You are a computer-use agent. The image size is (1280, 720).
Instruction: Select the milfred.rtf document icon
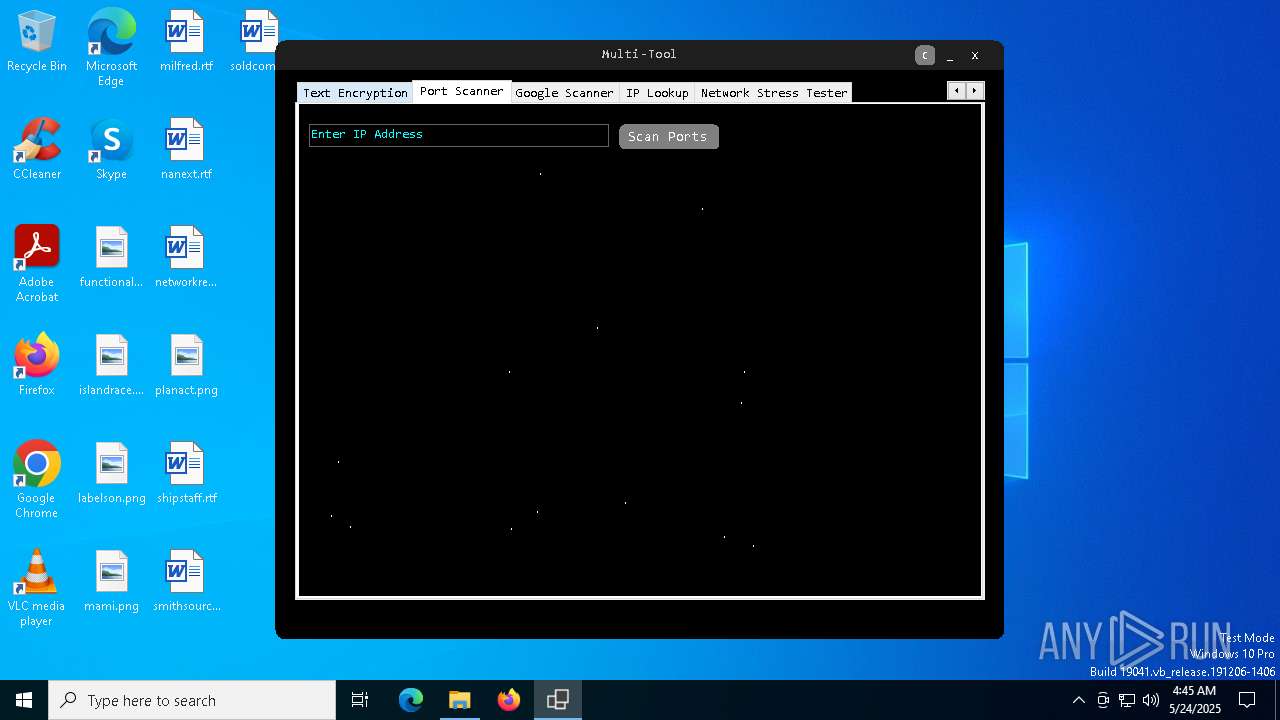pyautogui.click(x=186, y=42)
